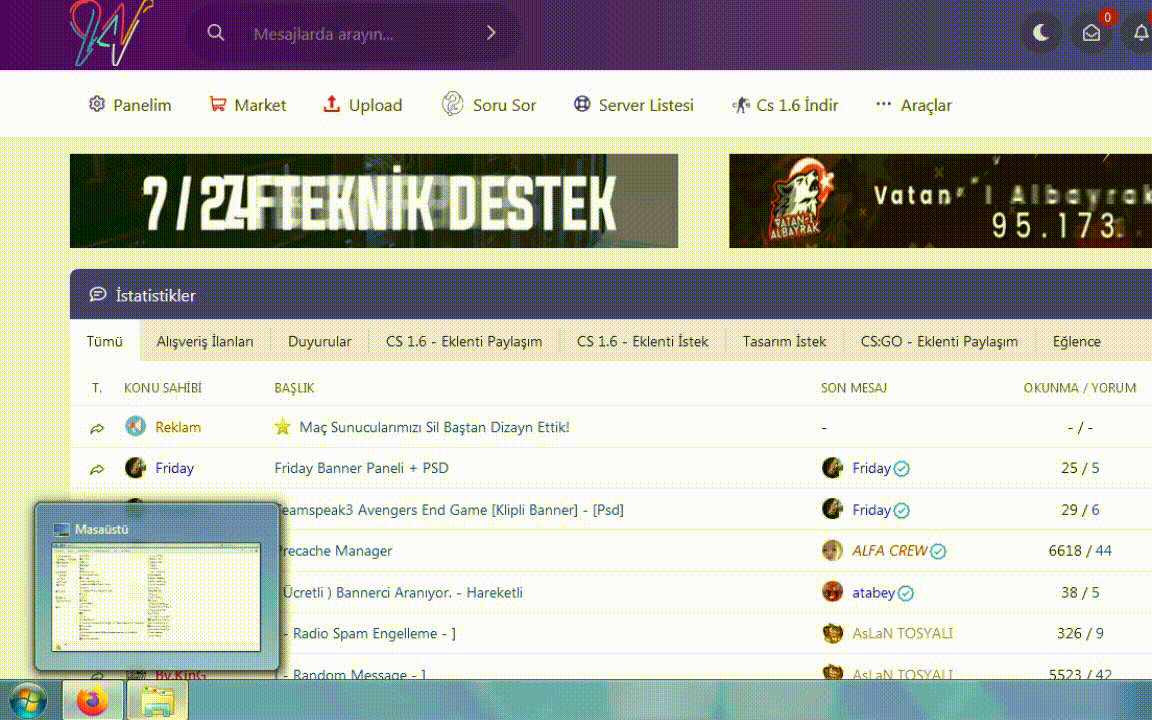Switch to CS 1.6 - Eklenti Paylaşım tab

pyautogui.click(x=464, y=341)
